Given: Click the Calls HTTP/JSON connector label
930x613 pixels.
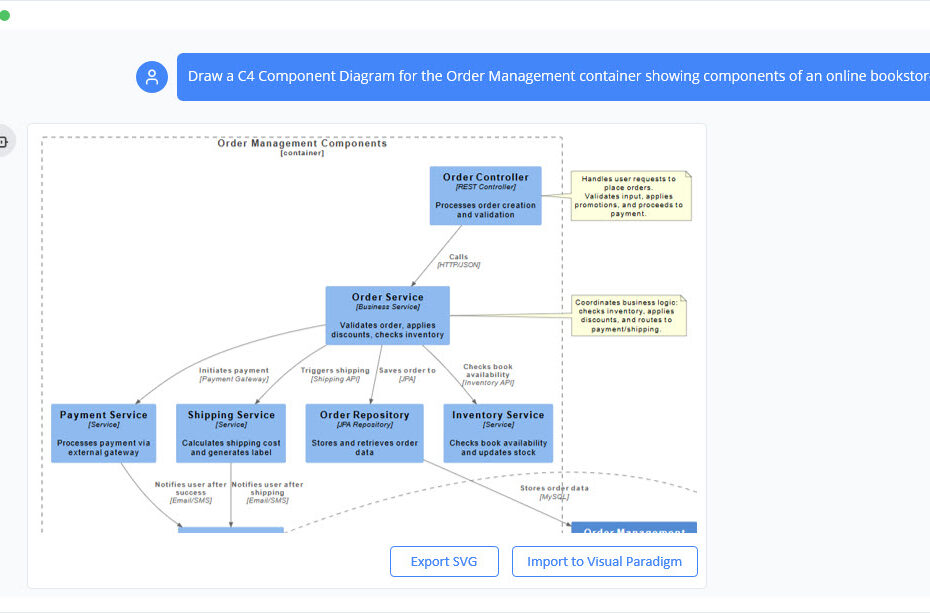Looking at the screenshot, I should click(458, 261).
